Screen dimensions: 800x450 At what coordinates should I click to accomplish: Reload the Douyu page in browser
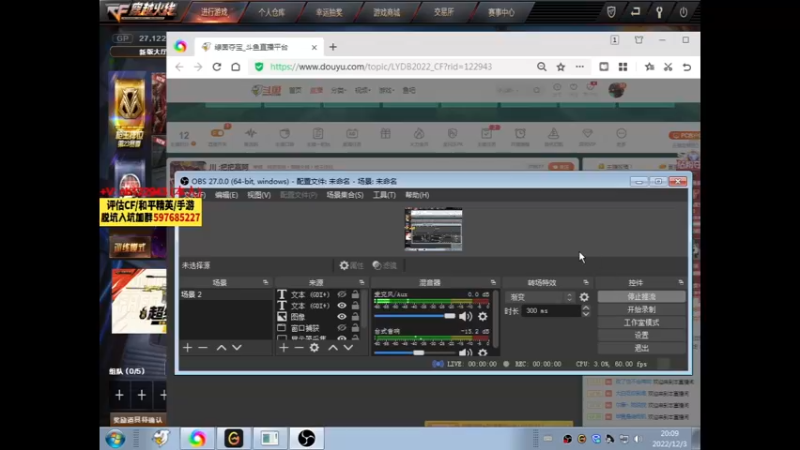pyautogui.click(x=217, y=67)
